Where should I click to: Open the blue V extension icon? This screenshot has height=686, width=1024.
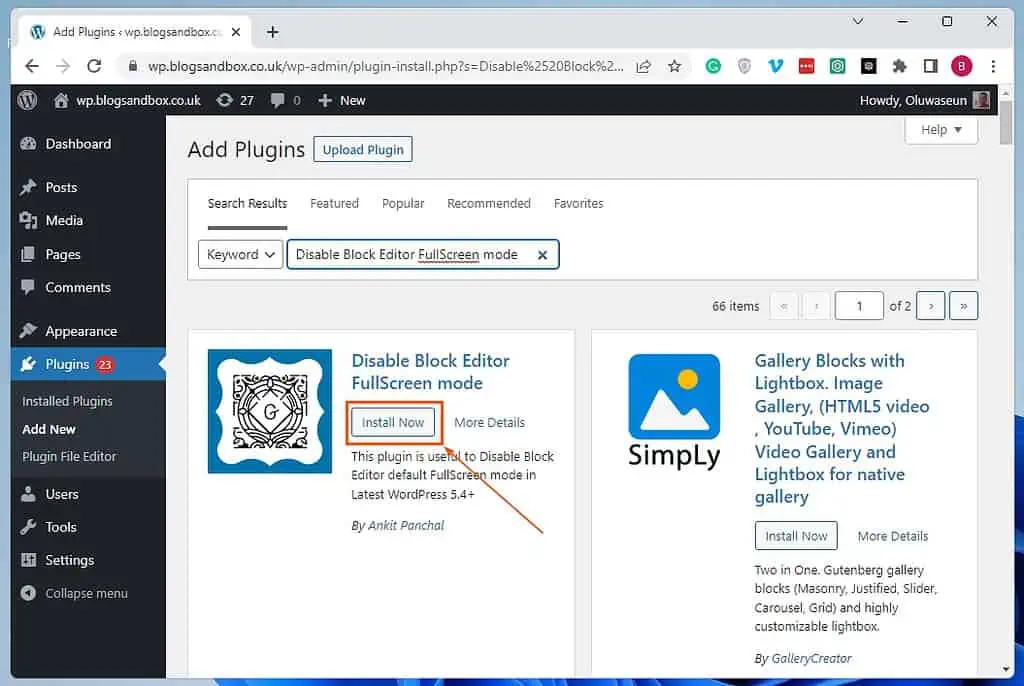(x=775, y=66)
